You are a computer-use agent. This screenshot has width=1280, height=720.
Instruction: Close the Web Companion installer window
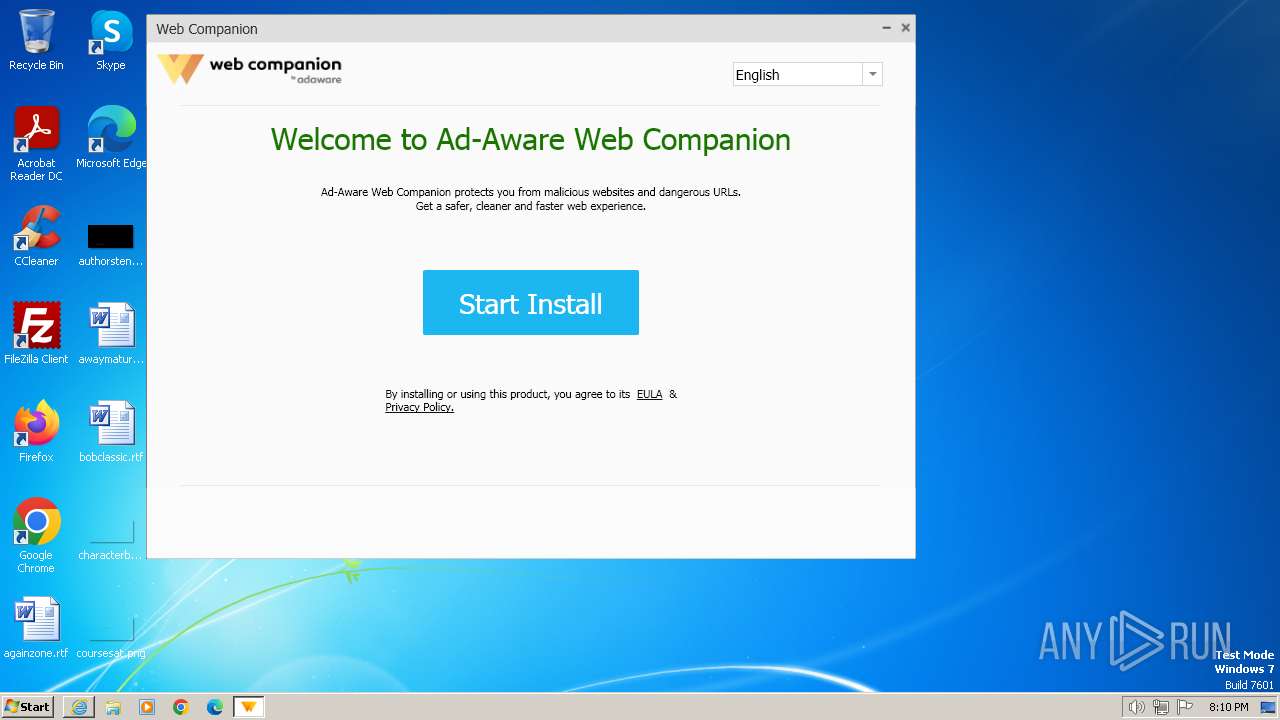tap(905, 28)
